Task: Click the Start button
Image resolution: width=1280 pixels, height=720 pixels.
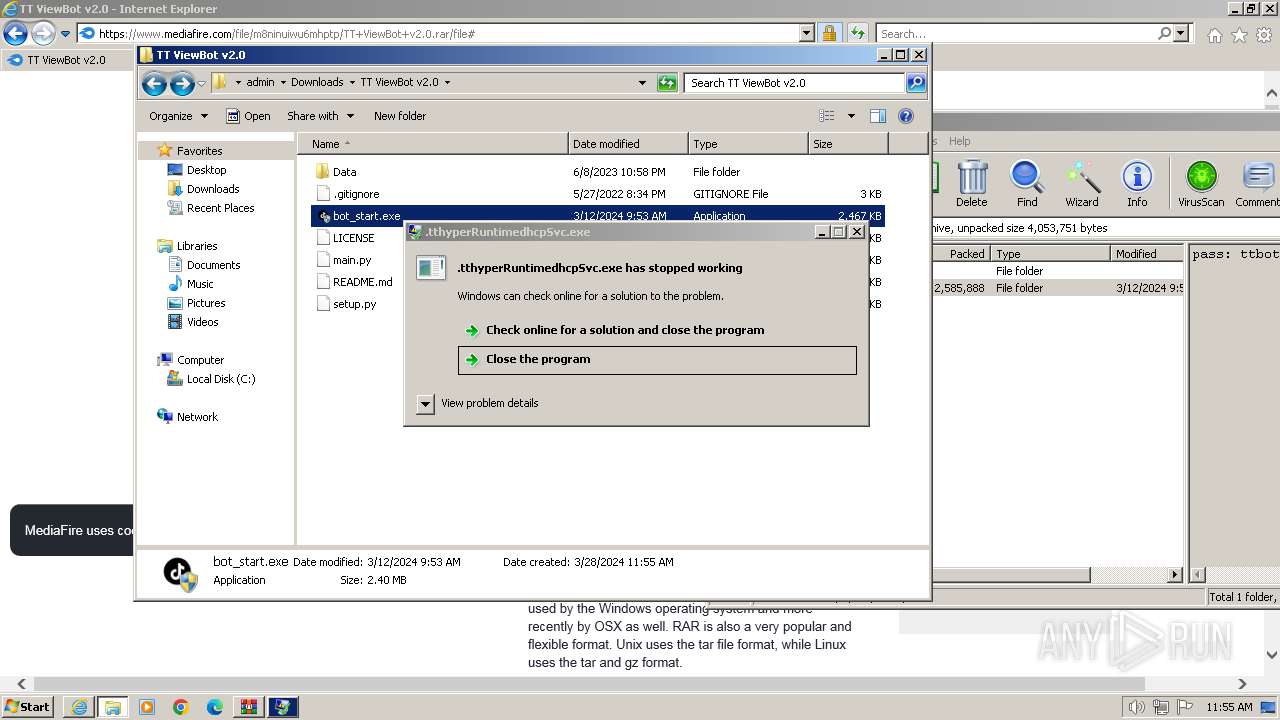Action: coord(28,707)
